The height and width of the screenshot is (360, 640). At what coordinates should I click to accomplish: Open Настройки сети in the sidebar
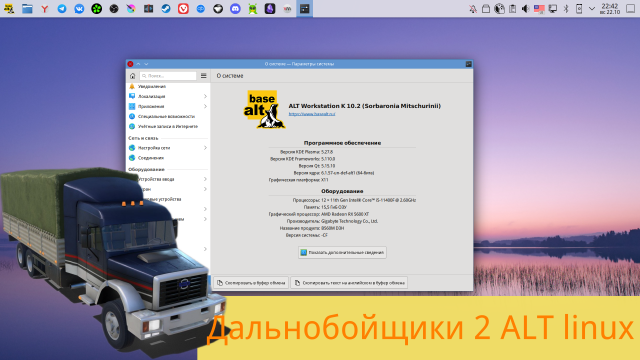[x=168, y=148]
